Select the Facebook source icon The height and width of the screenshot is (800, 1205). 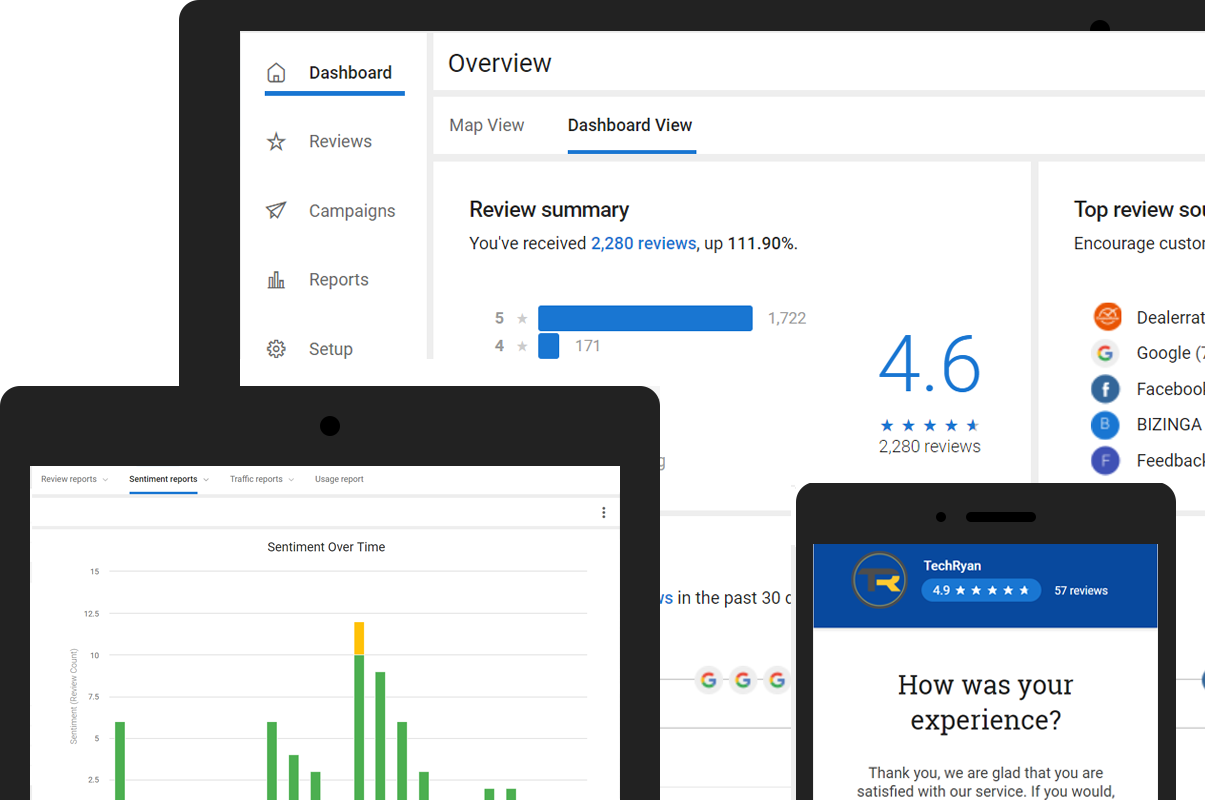point(1105,389)
